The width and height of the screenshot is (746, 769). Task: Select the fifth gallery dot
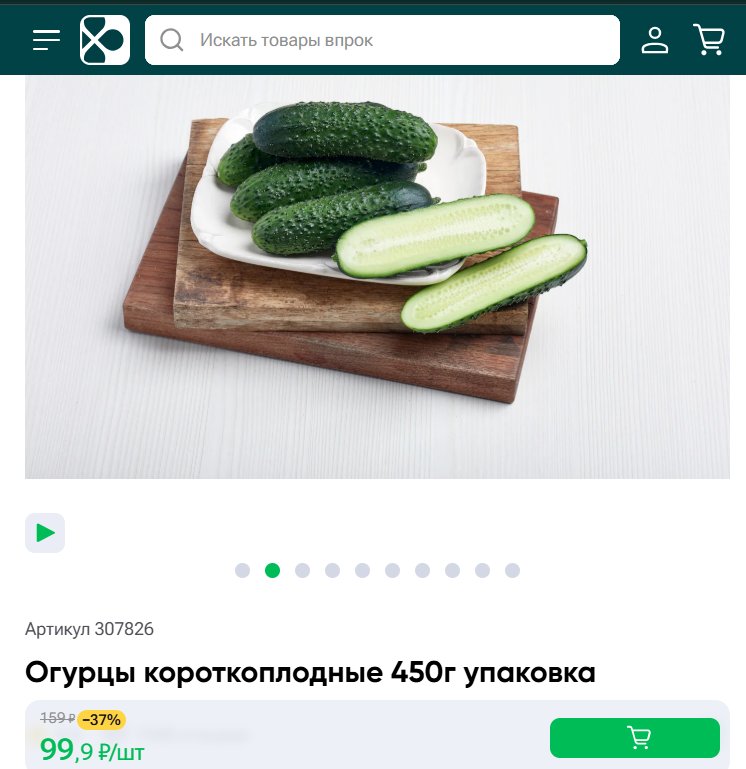coord(362,570)
